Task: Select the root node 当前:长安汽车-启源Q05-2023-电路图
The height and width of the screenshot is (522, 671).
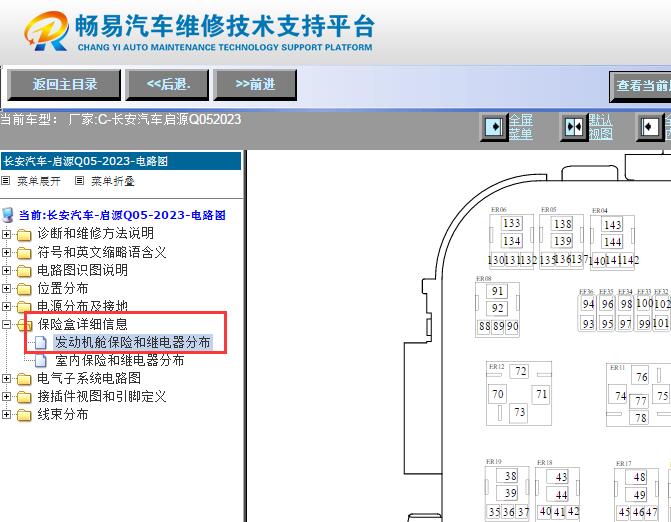Action: click(122, 215)
